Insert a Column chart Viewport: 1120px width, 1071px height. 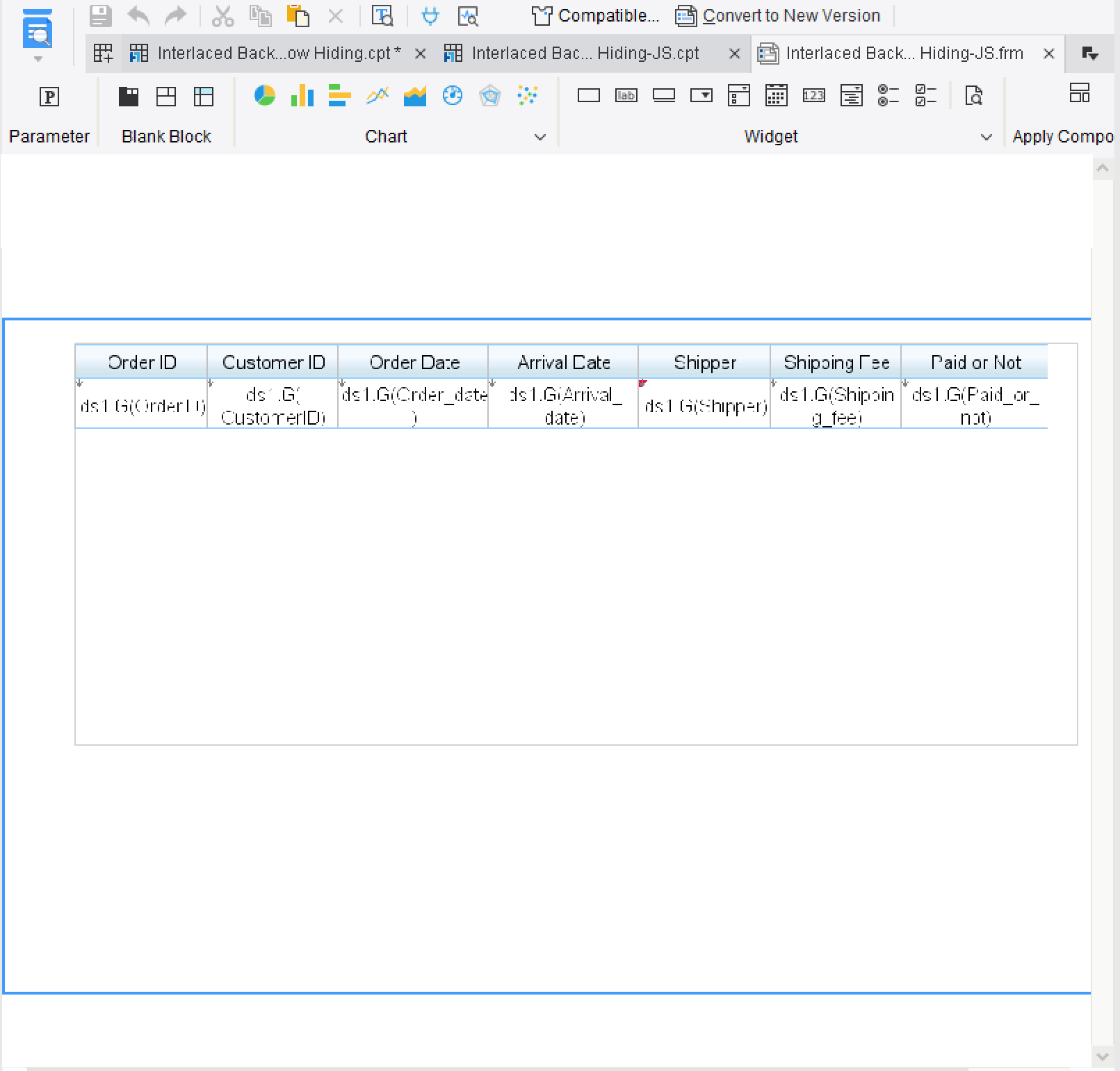(302, 96)
